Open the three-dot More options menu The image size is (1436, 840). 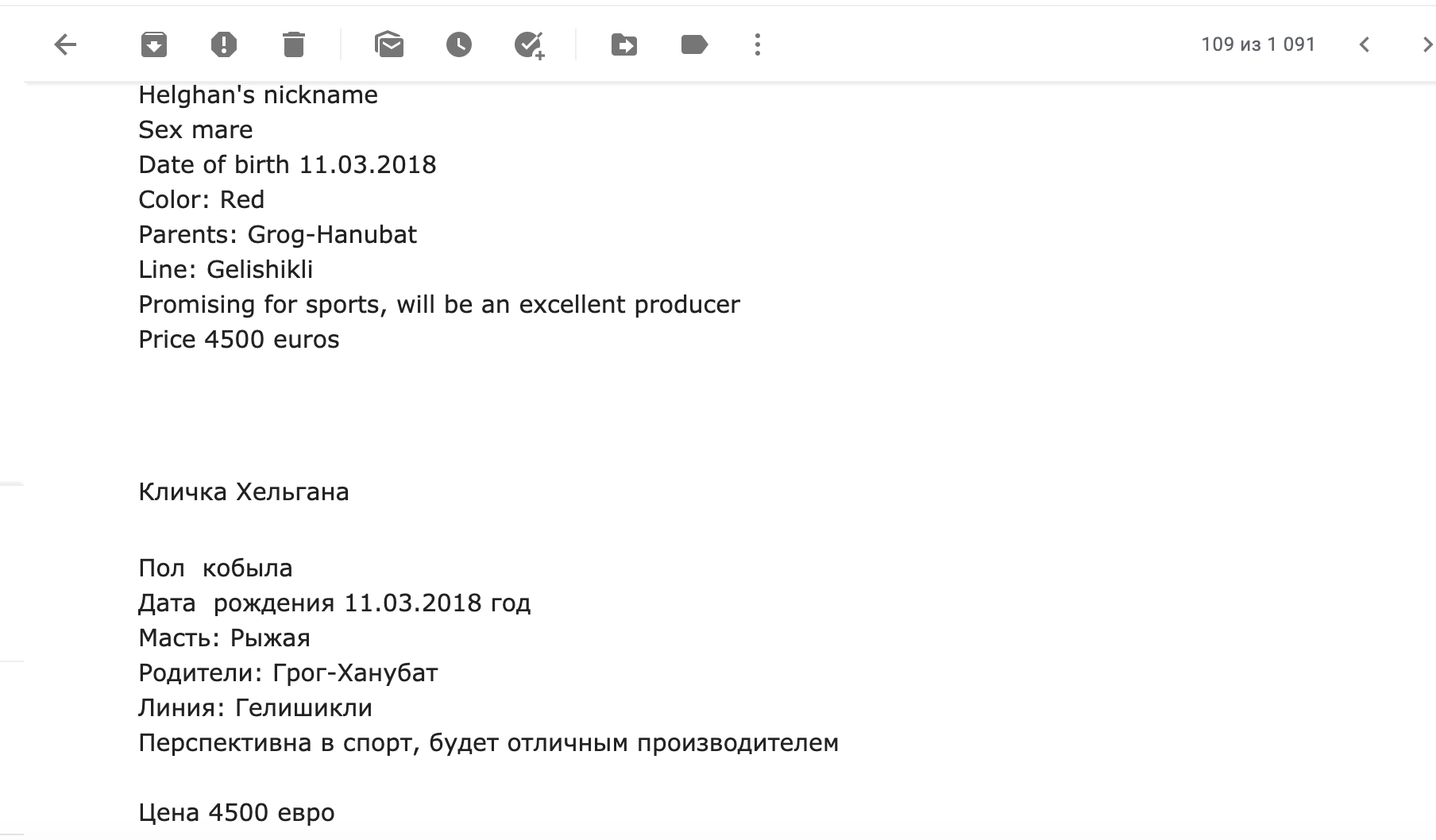click(758, 44)
